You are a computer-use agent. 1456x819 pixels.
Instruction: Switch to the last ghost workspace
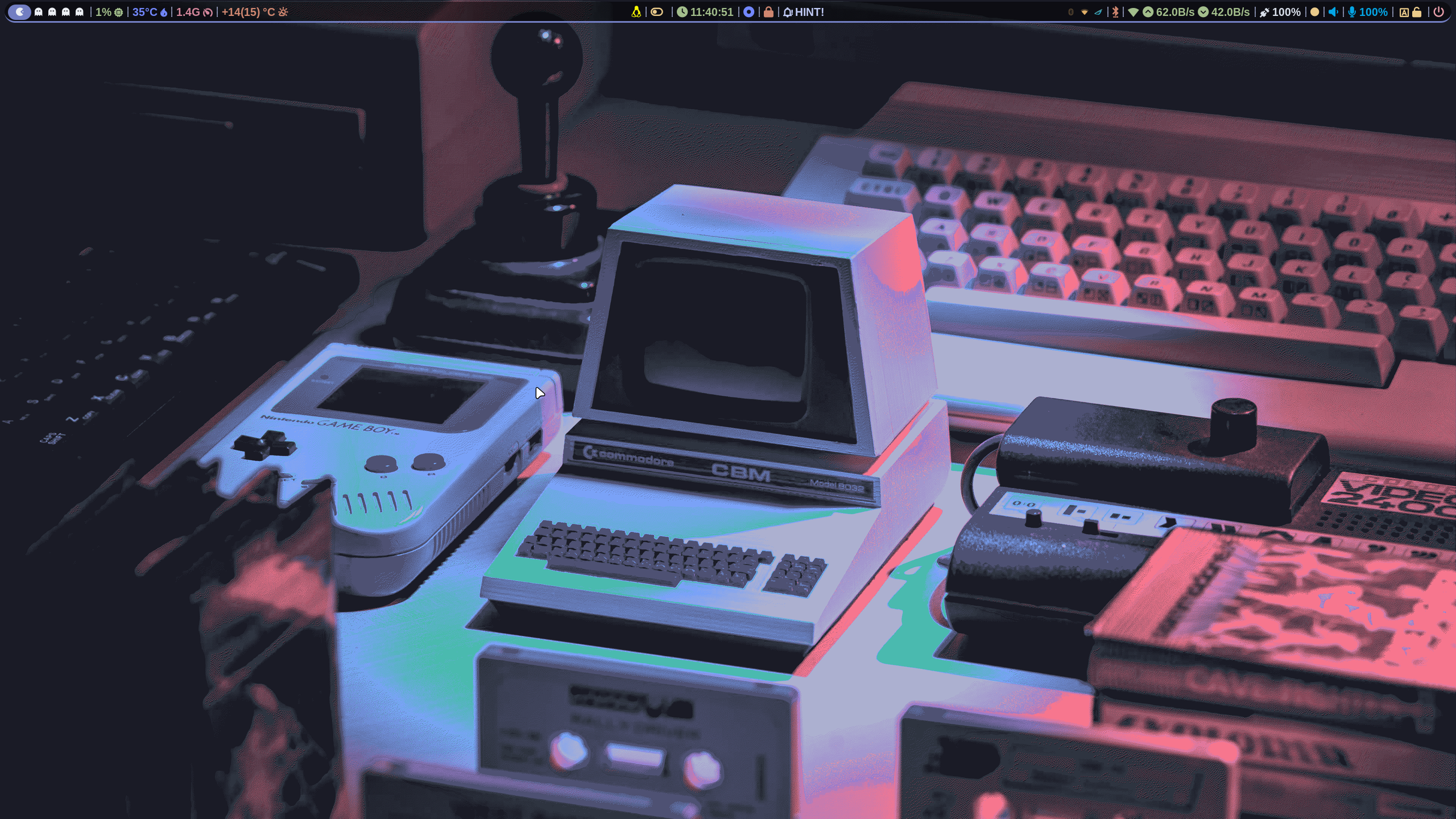[80, 12]
